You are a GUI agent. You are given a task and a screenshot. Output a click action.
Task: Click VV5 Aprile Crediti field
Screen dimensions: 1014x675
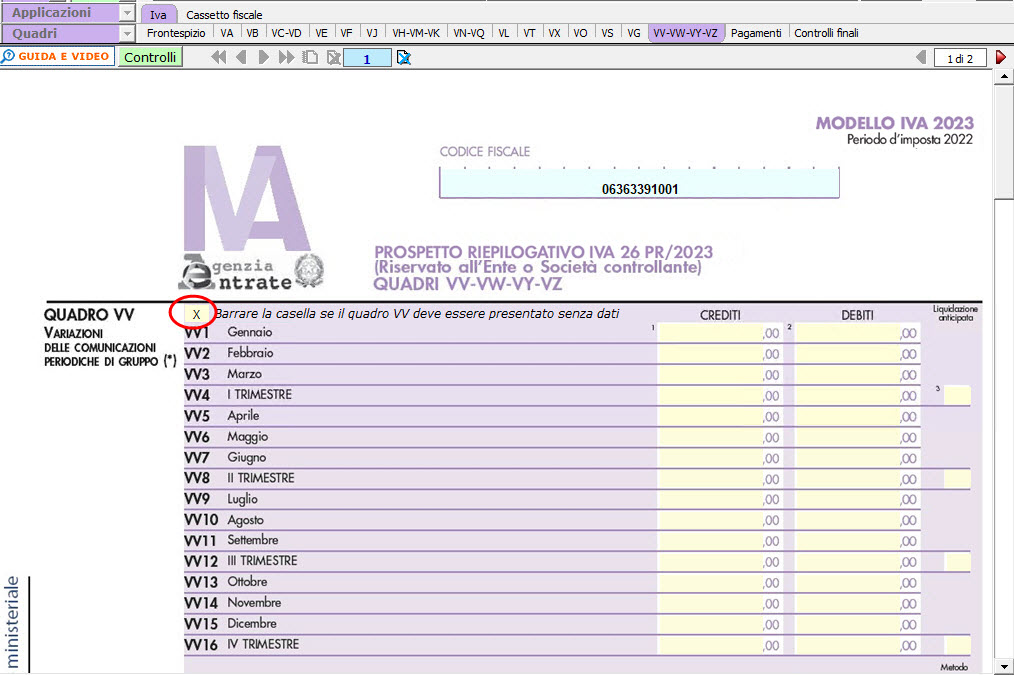(x=720, y=416)
